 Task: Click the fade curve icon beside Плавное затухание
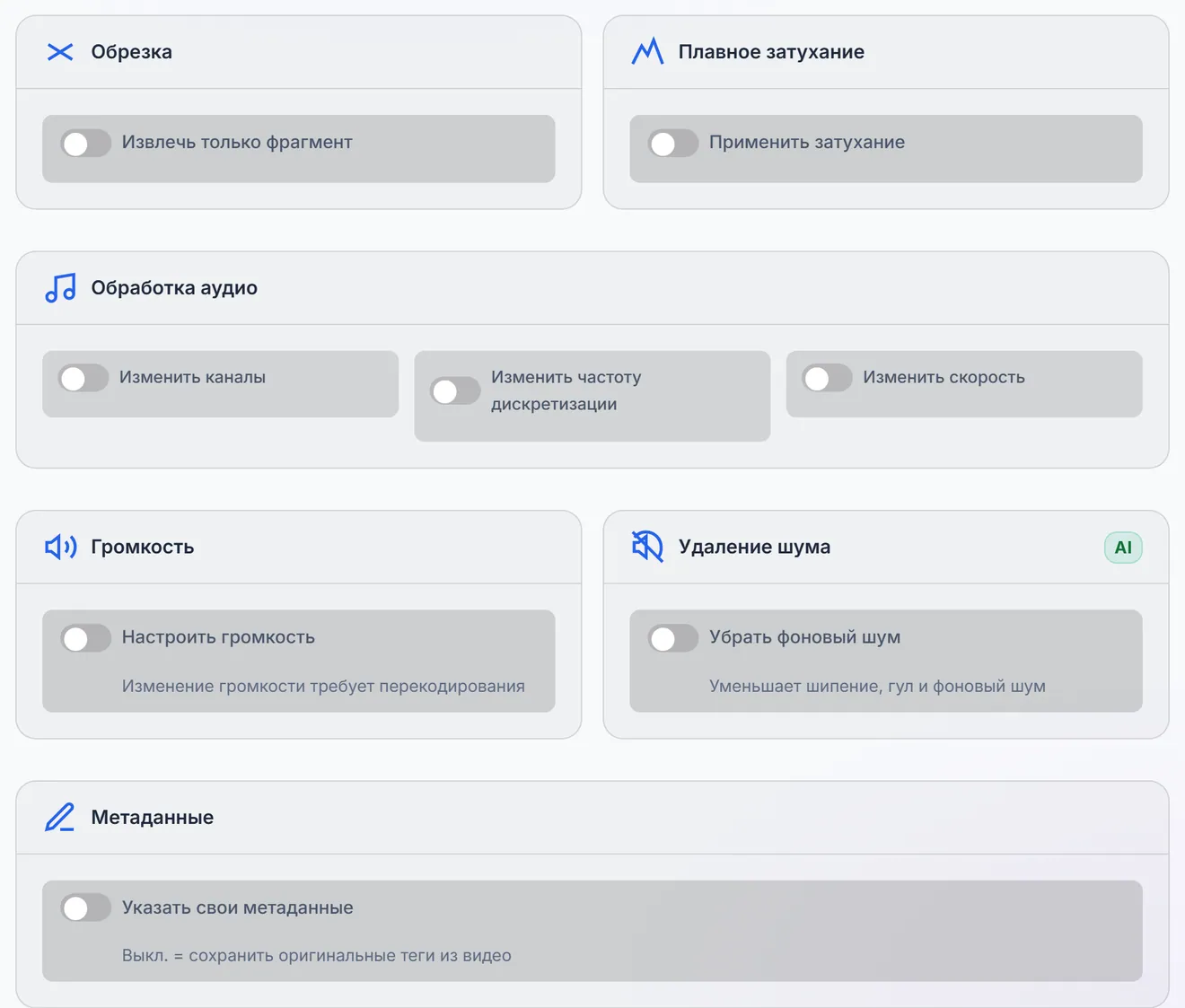(647, 51)
